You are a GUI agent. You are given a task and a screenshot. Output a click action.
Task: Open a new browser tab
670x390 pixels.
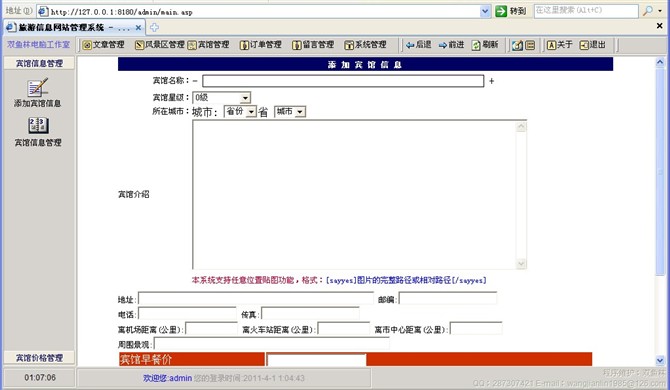tap(154, 27)
